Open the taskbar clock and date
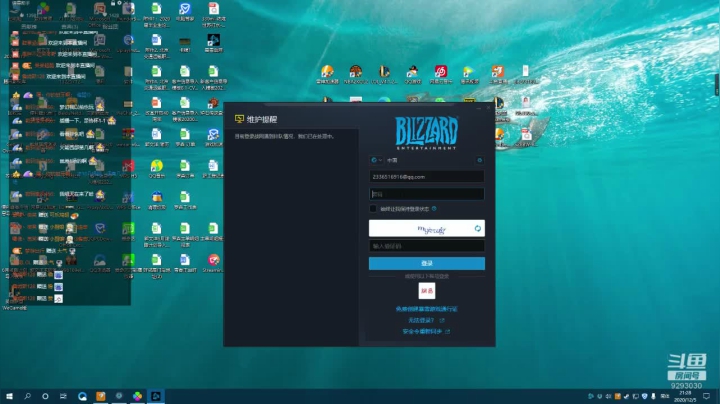 click(x=685, y=396)
